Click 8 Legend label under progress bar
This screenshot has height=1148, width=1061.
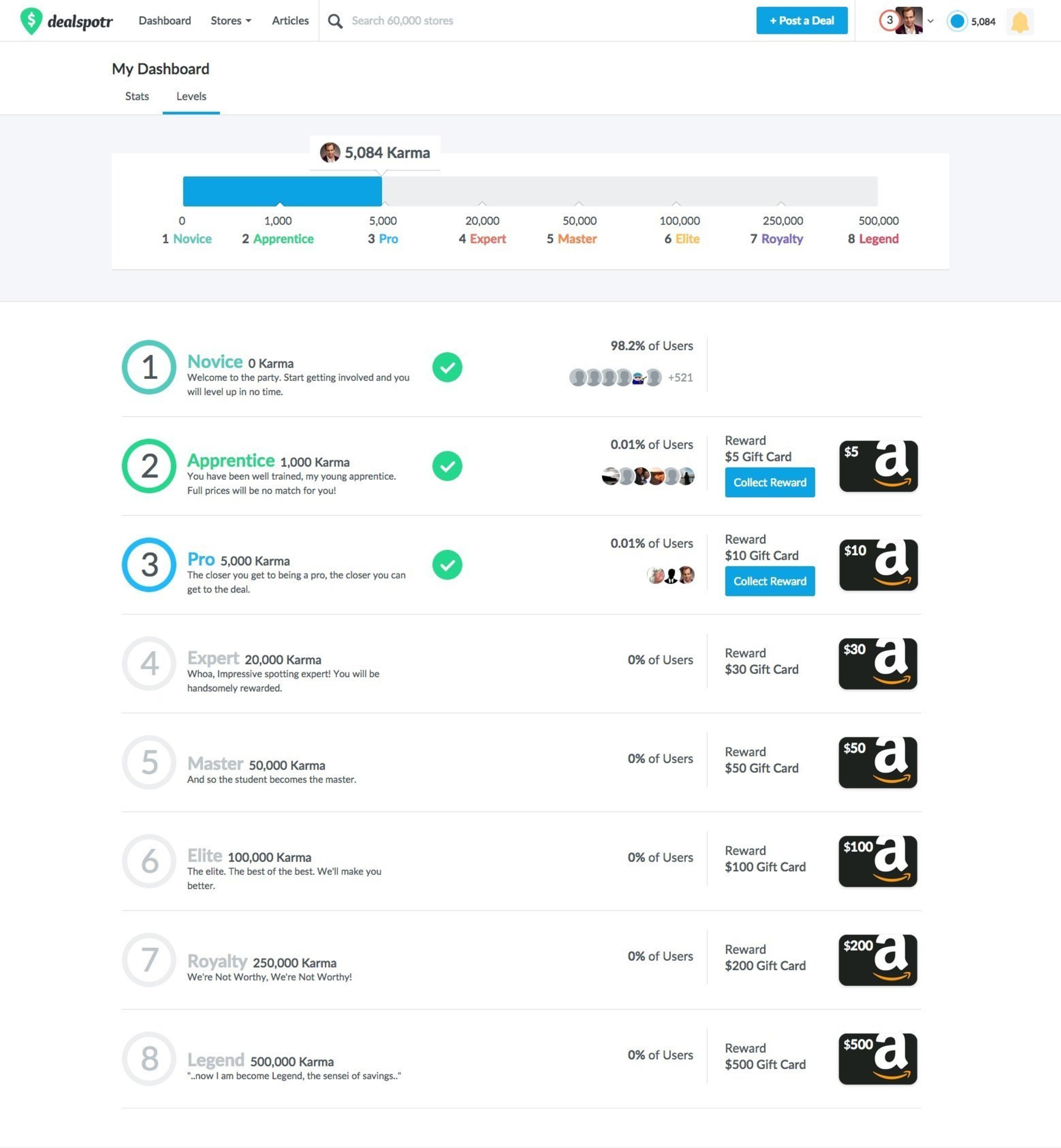(x=873, y=239)
